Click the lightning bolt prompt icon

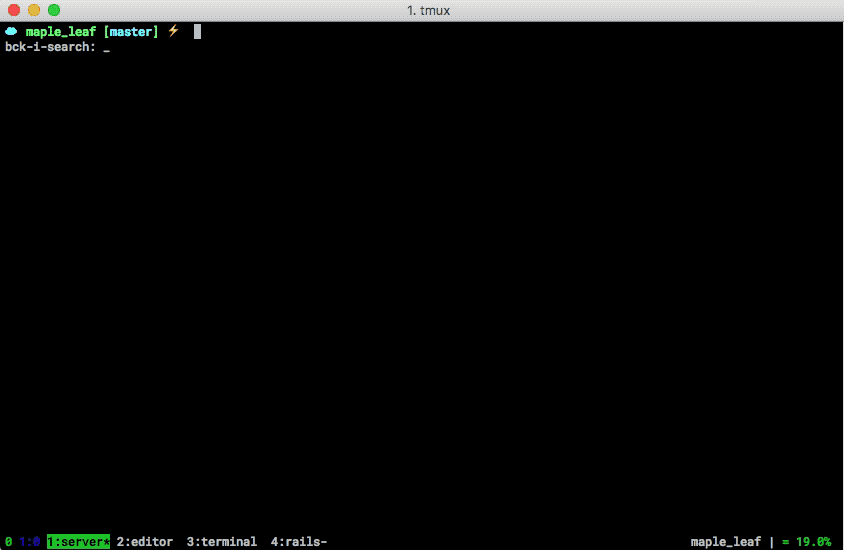173,31
